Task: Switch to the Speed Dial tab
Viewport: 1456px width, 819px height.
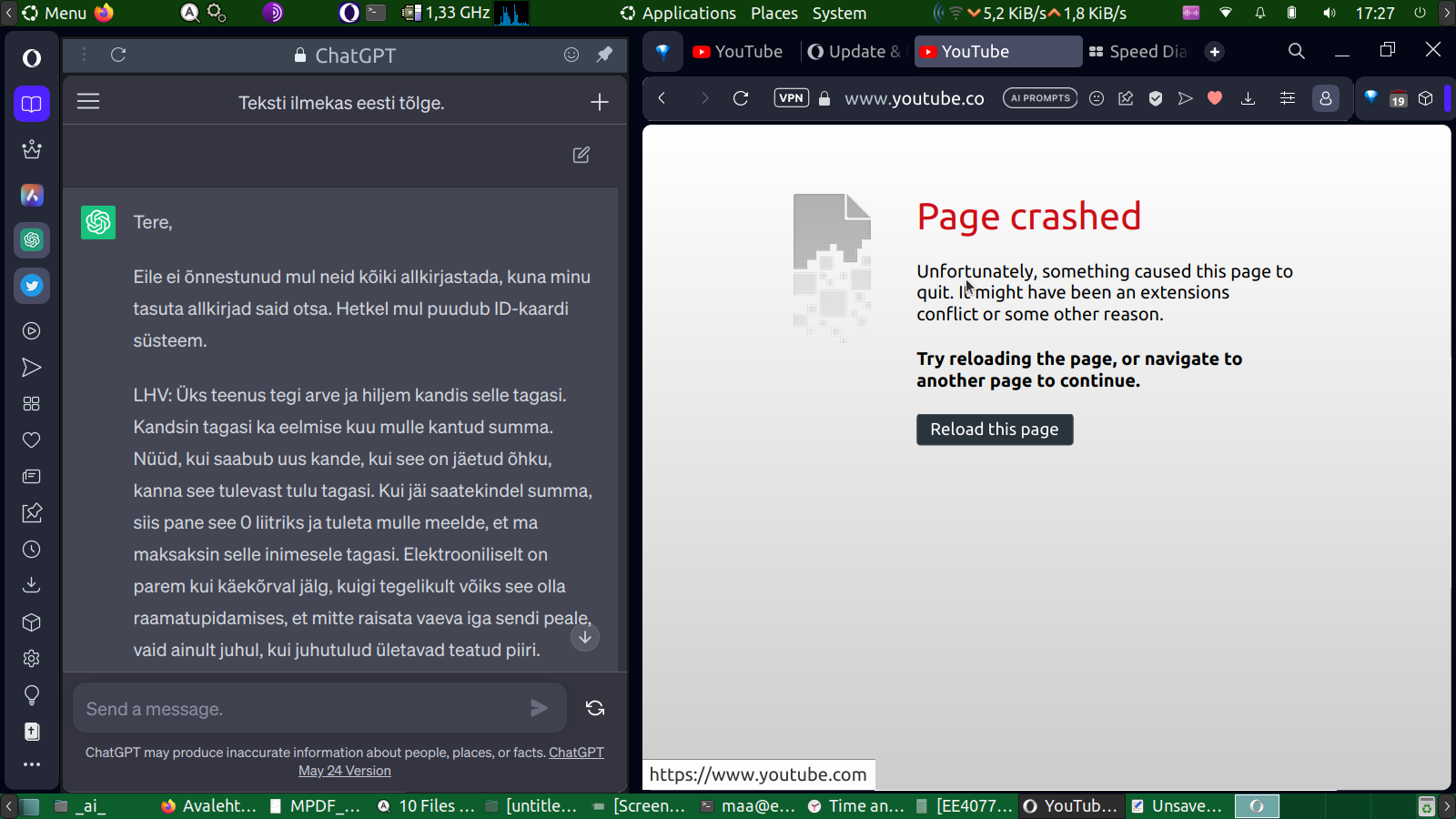Action: click(1138, 52)
